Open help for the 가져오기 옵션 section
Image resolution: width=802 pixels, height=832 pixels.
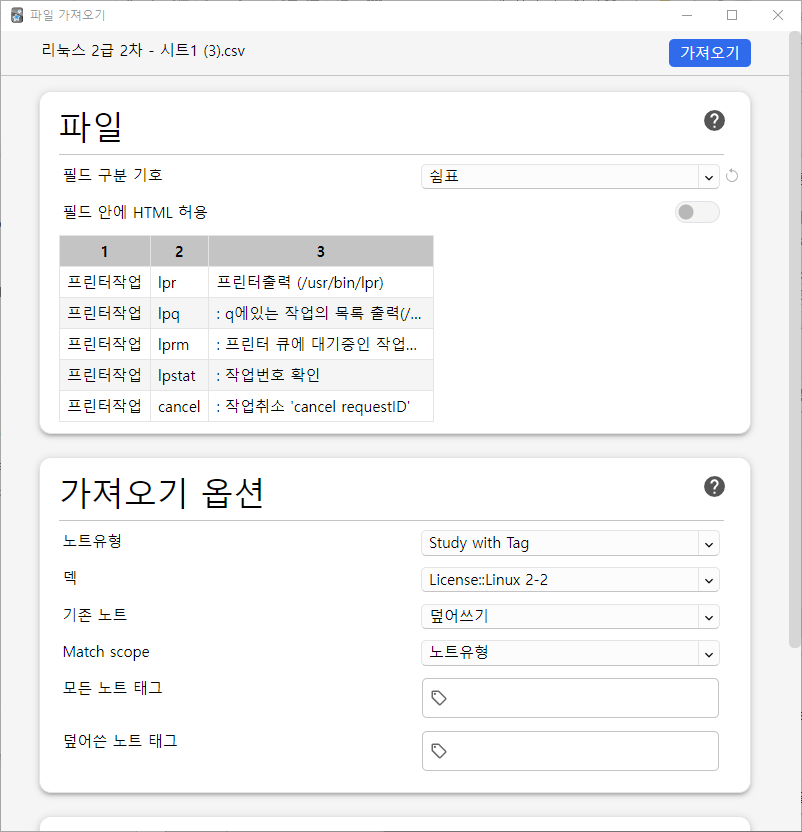tap(714, 487)
